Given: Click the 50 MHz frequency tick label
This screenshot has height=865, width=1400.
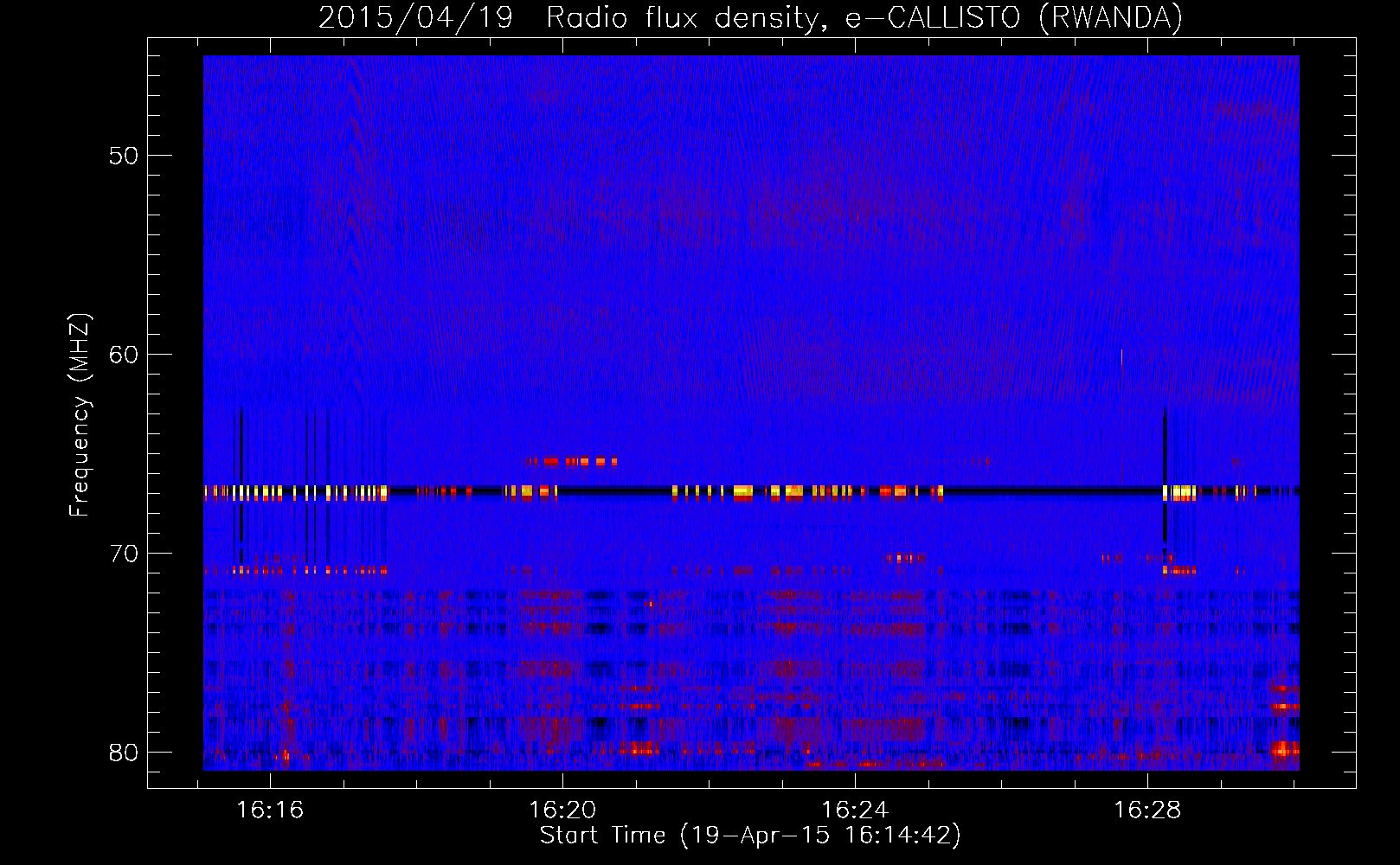Looking at the screenshot, I should tap(124, 156).
